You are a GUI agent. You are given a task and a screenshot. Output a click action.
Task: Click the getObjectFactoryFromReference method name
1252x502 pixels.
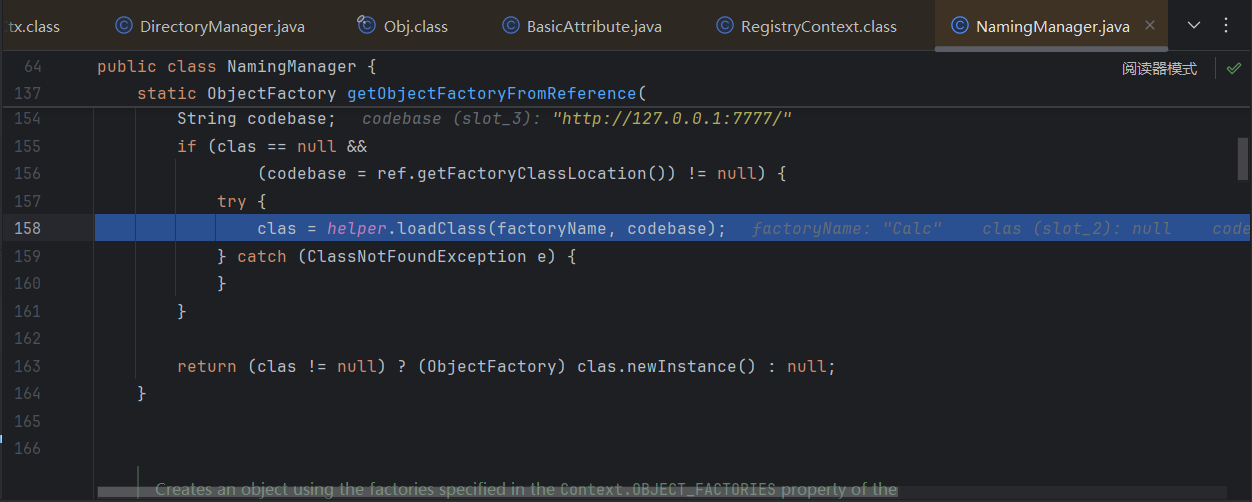(491, 94)
